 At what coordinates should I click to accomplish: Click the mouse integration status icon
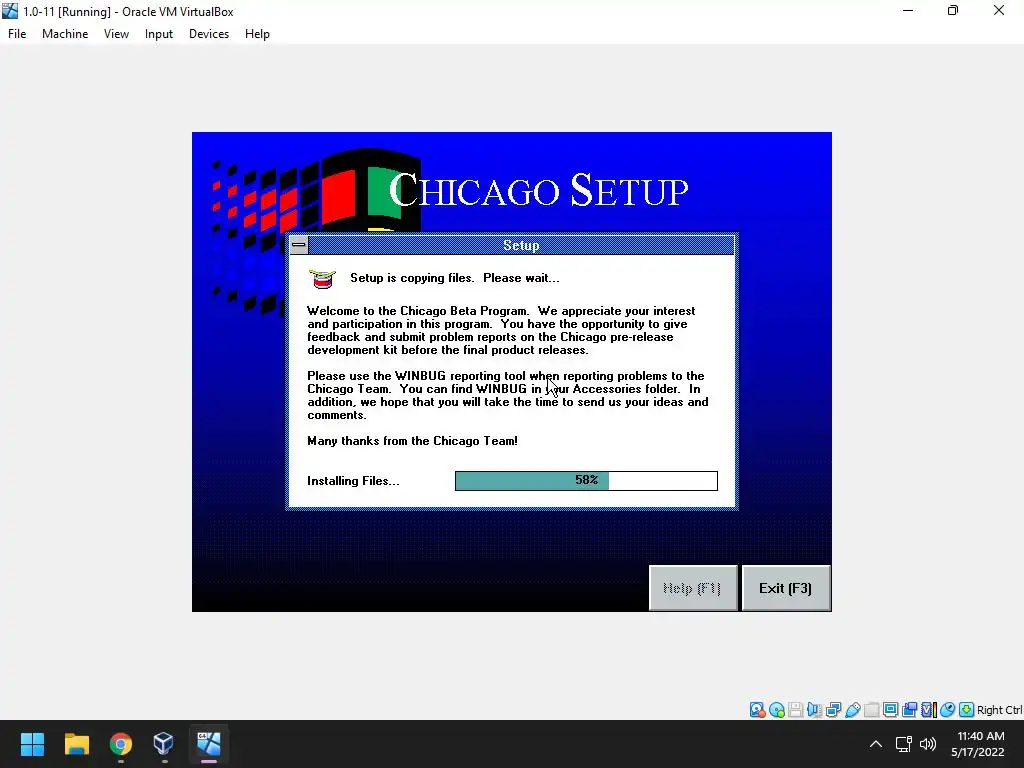point(948,710)
